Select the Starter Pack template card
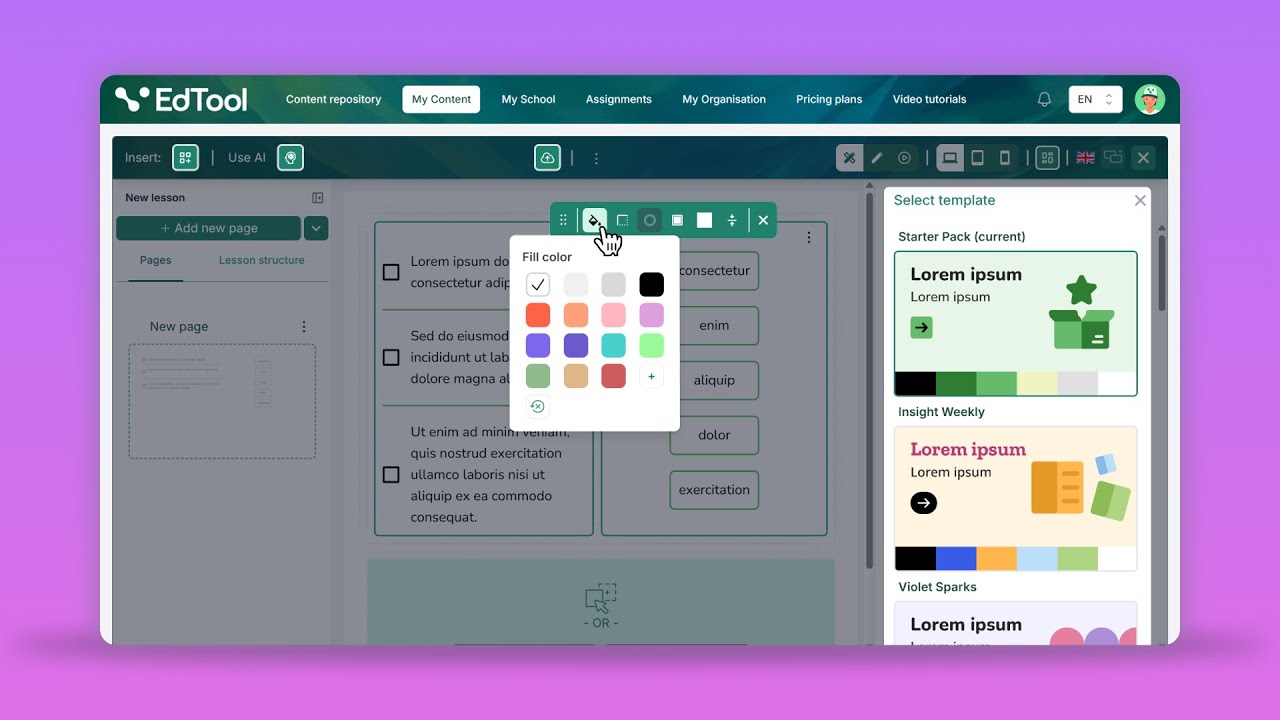 pos(1016,324)
